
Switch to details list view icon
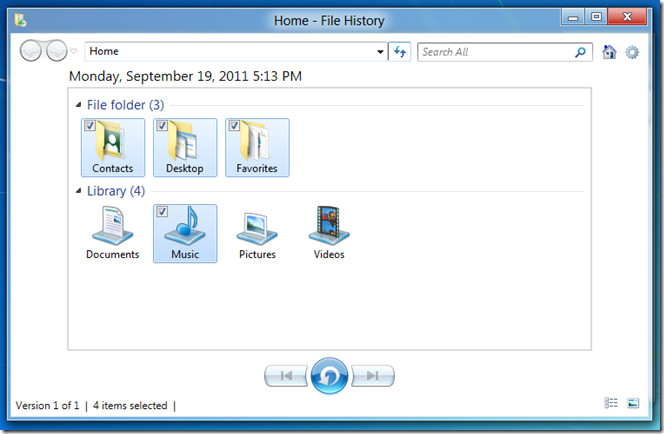click(611, 403)
